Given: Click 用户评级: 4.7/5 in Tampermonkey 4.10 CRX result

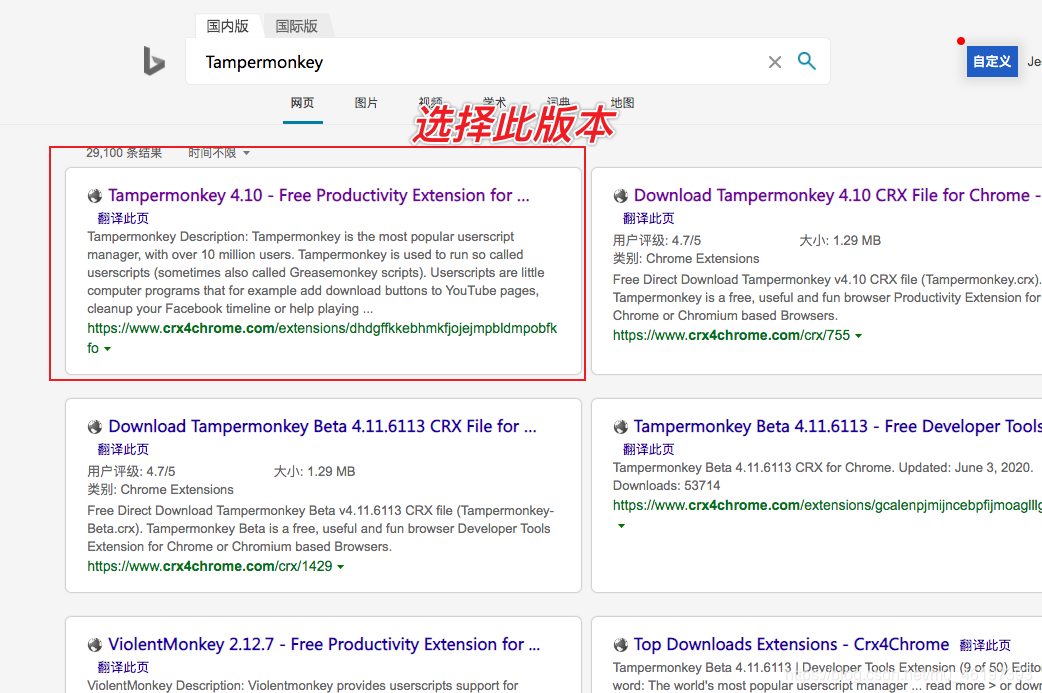Looking at the screenshot, I should pyautogui.click(x=657, y=241).
